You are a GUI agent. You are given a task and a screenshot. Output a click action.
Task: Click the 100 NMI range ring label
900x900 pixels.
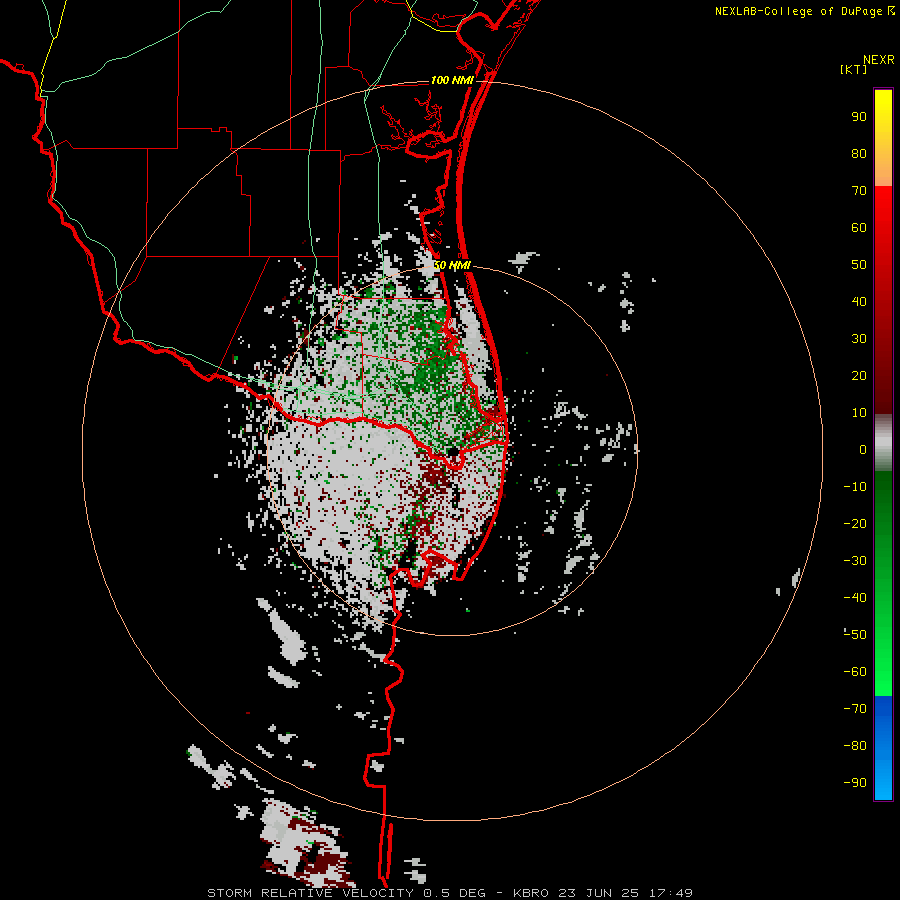tap(452, 80)
